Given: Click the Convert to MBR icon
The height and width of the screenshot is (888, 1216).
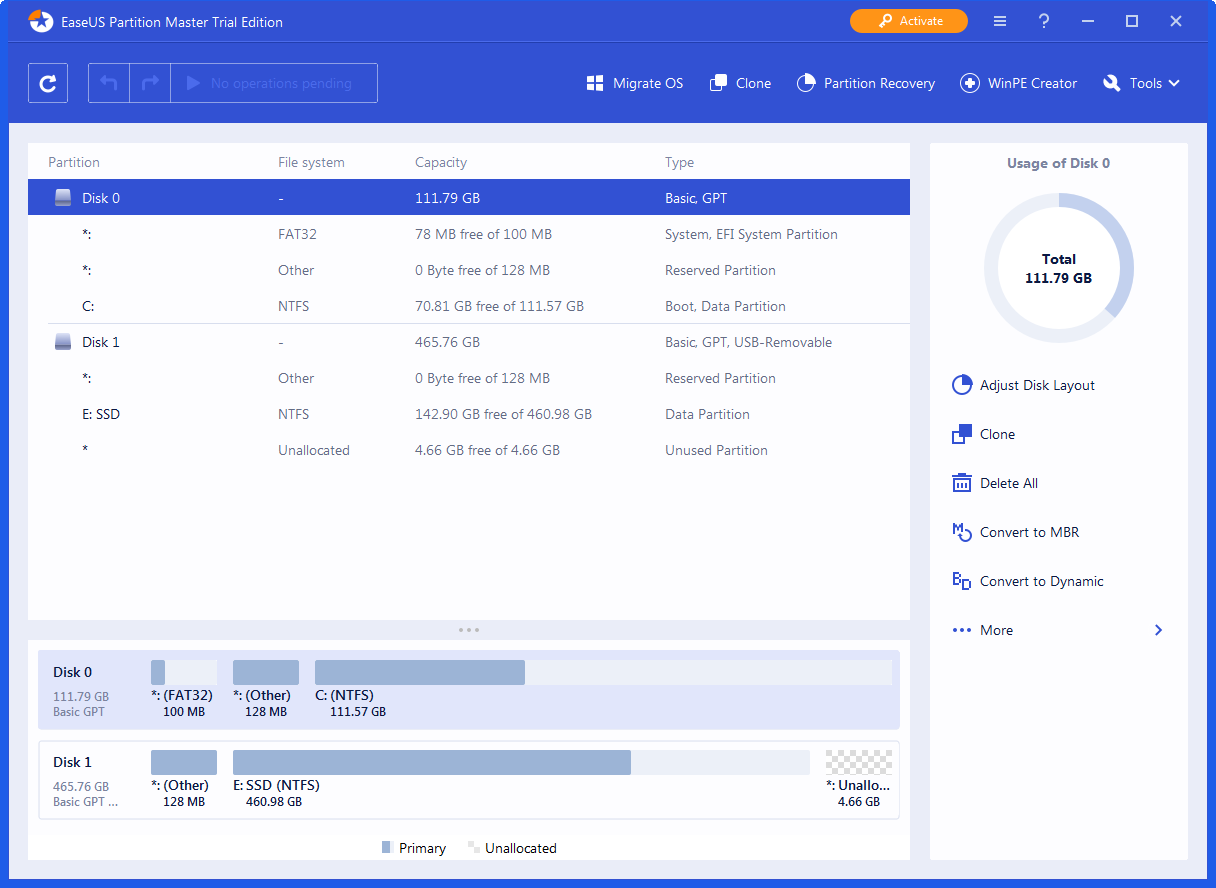Looking at the screenshot, I should tap(962, 532).
